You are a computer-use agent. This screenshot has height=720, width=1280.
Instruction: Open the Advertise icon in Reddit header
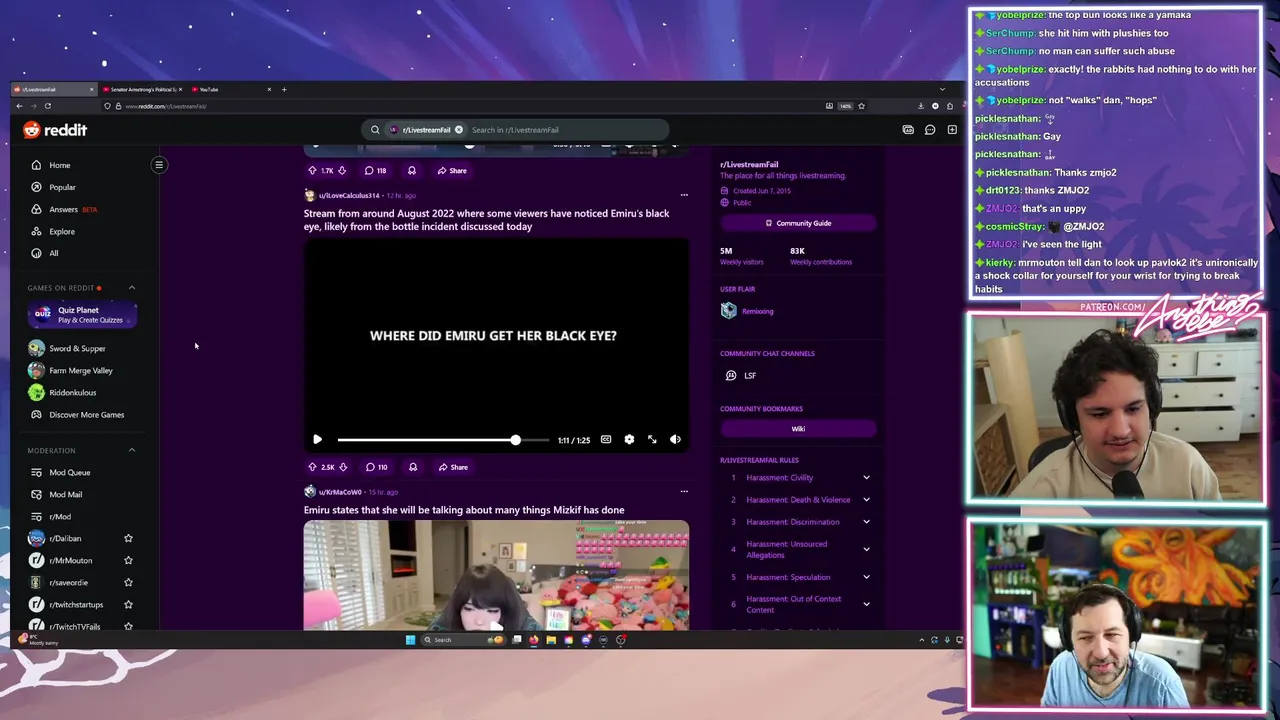coord(908,130)
